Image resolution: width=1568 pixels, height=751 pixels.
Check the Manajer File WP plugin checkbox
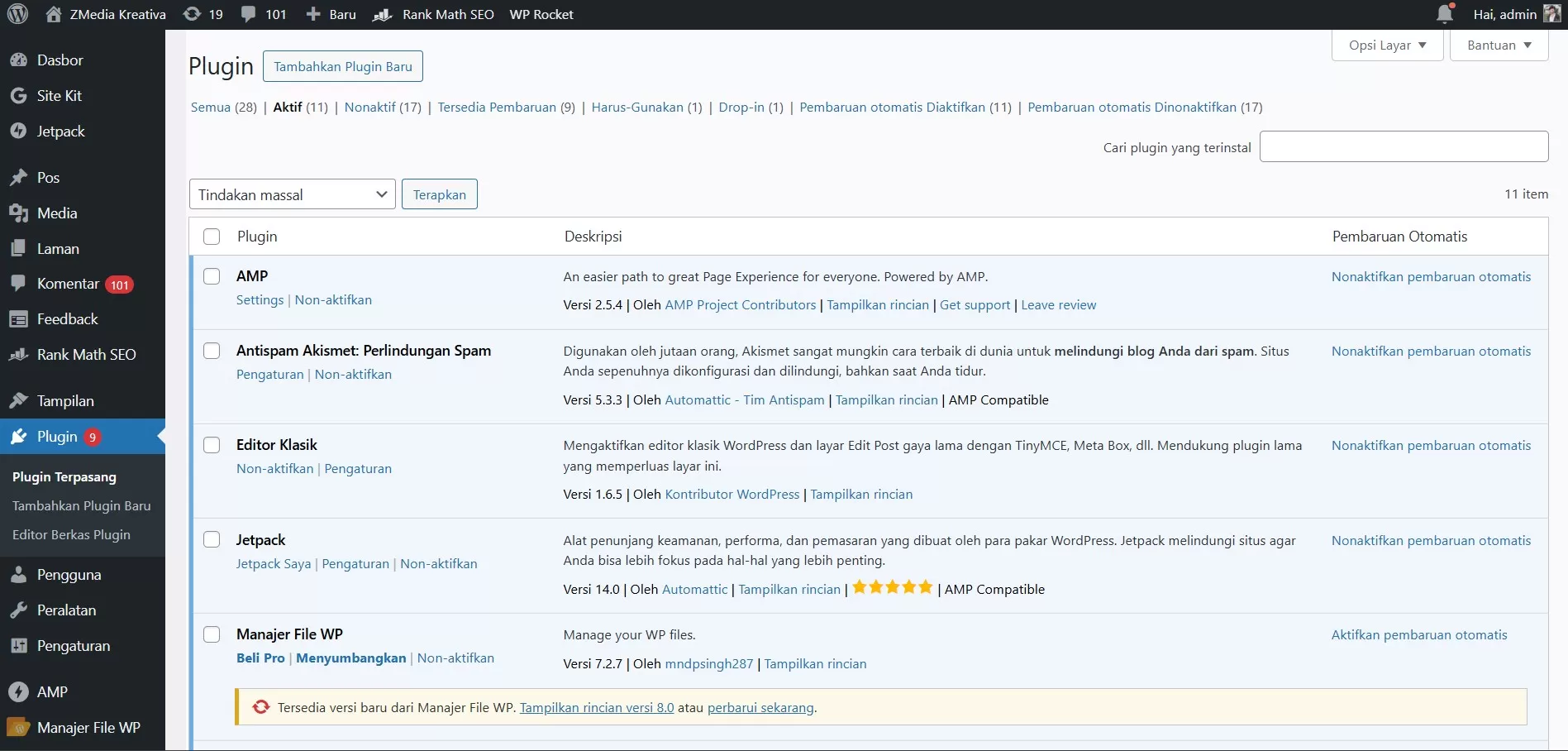click(x=212, y=634)
